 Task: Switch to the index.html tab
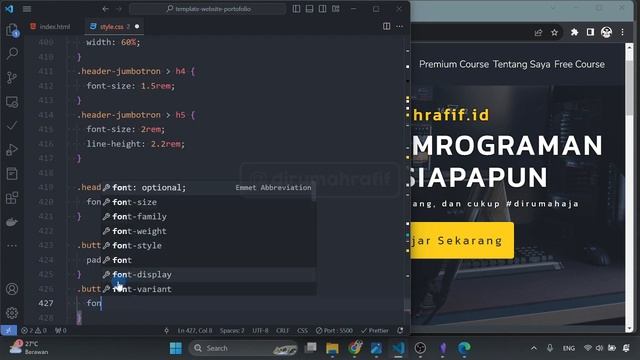(51, 27)
